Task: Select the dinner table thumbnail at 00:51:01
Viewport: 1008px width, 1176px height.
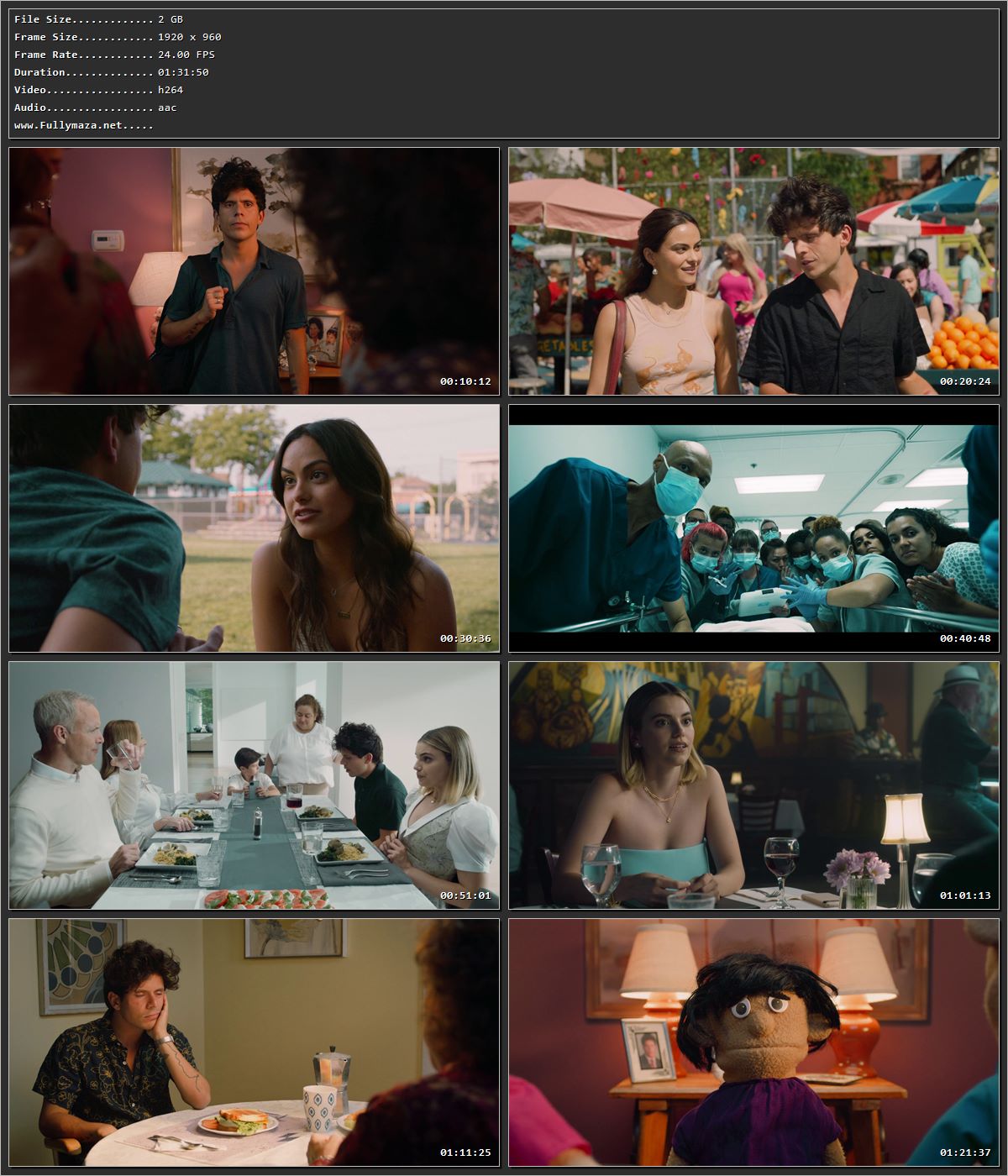Action: point(254,785)
